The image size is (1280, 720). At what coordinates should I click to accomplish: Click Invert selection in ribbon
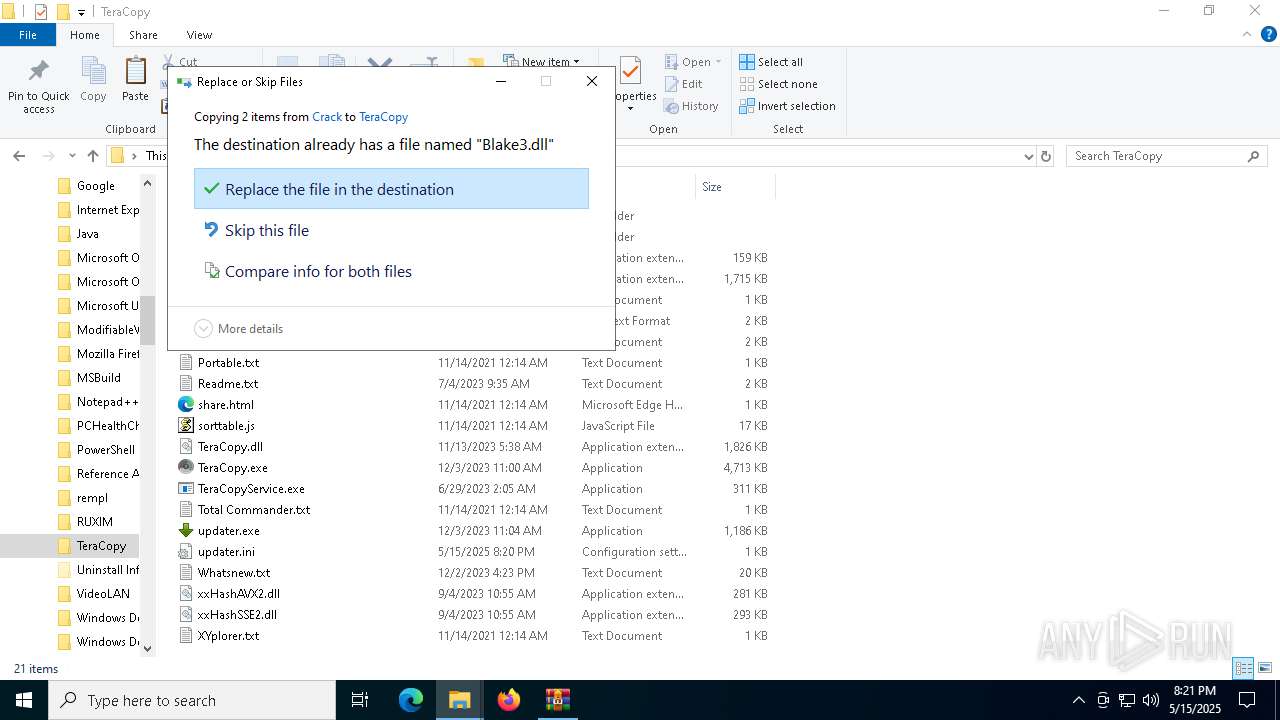pyautogui.click(x=787, y=106)
